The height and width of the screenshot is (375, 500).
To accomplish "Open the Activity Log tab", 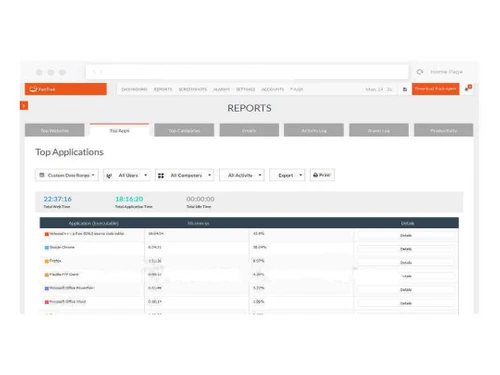I will click(x=314, y=130).
